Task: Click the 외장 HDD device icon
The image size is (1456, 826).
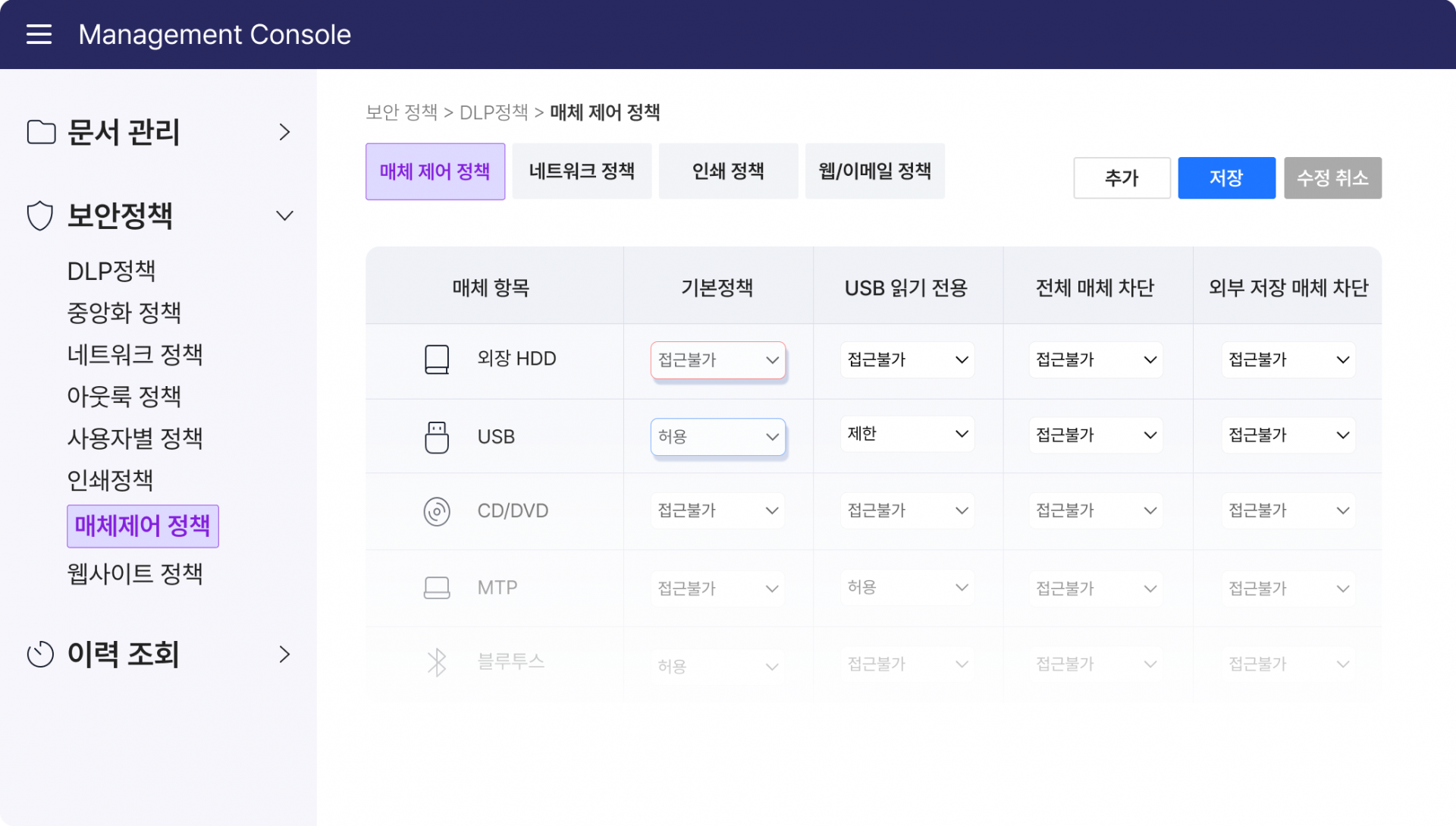Action: [x=436, y=360]
